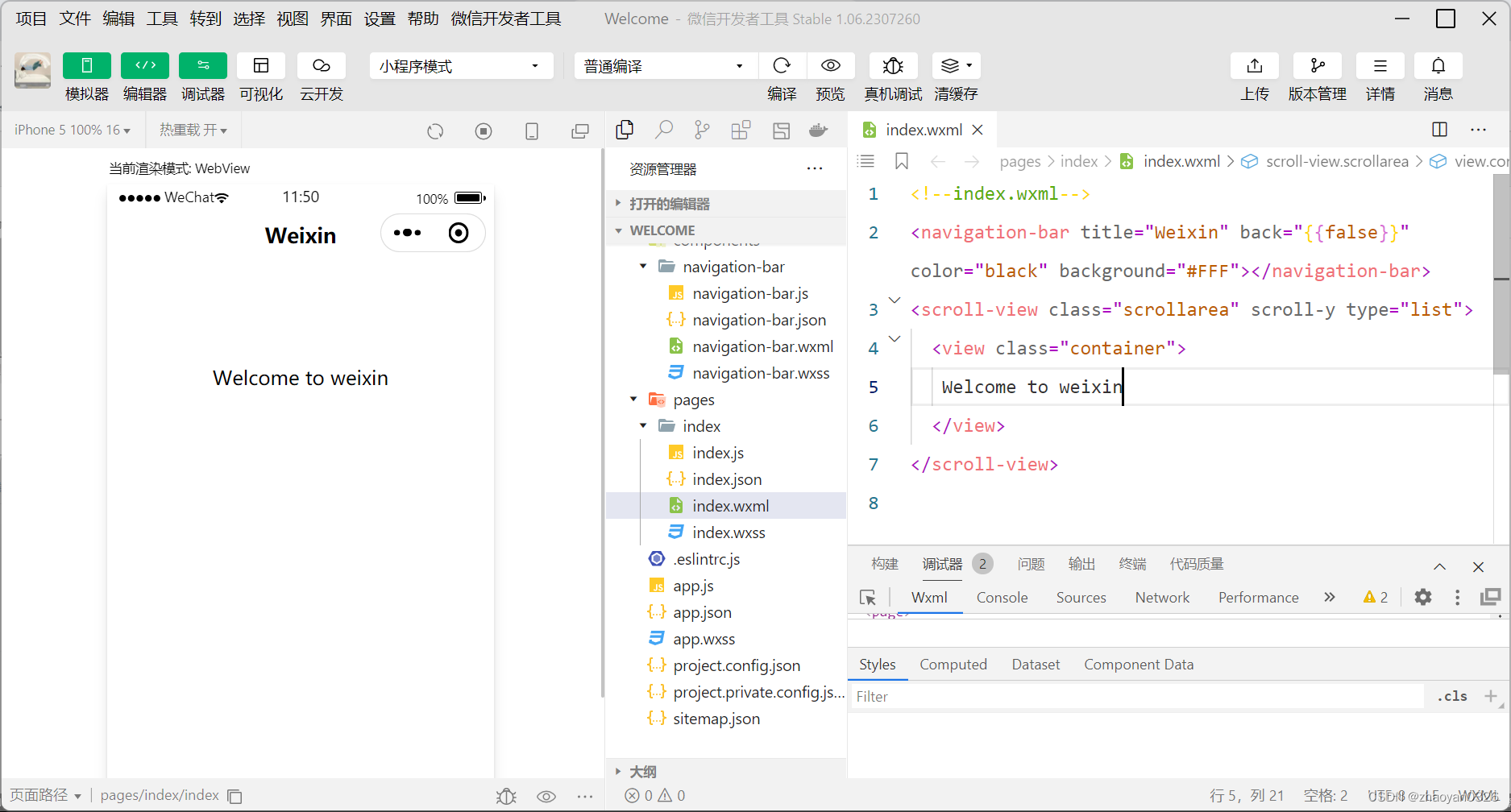Activate the element inspect picker icon

point(868,598)
